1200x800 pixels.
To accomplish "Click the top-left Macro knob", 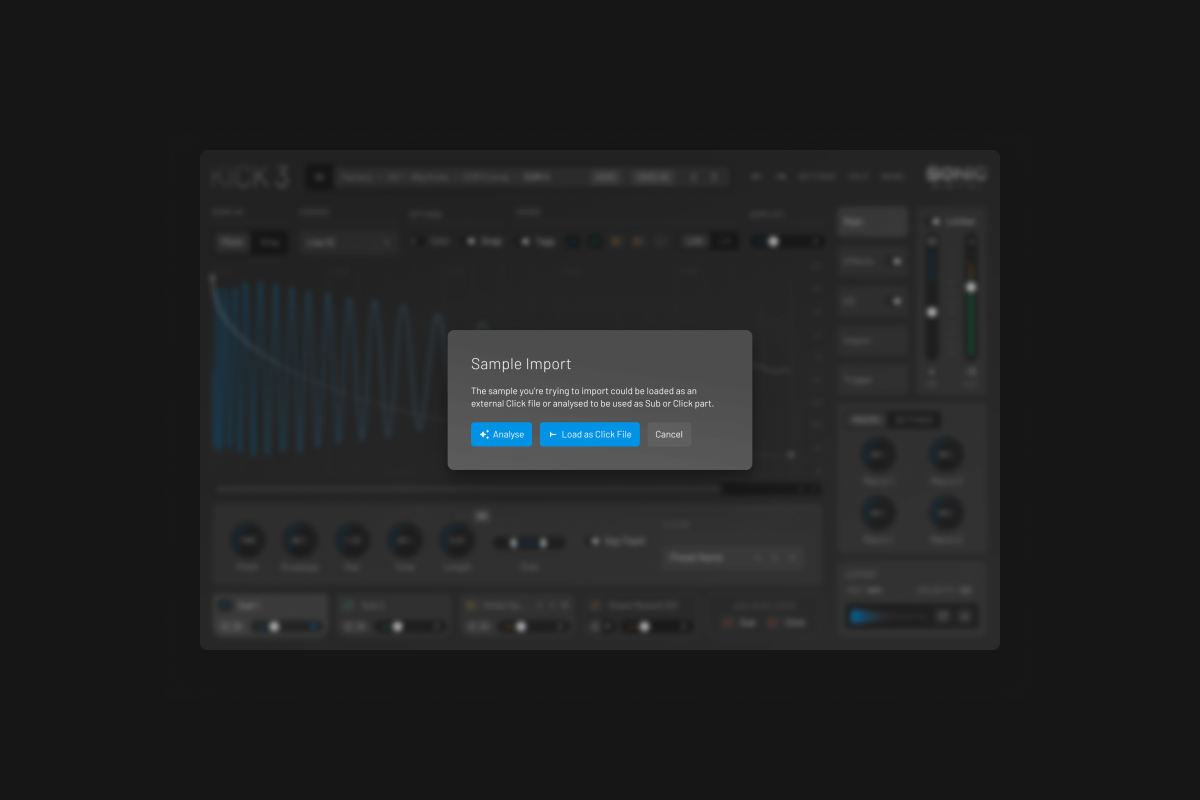I will point(877,455).
